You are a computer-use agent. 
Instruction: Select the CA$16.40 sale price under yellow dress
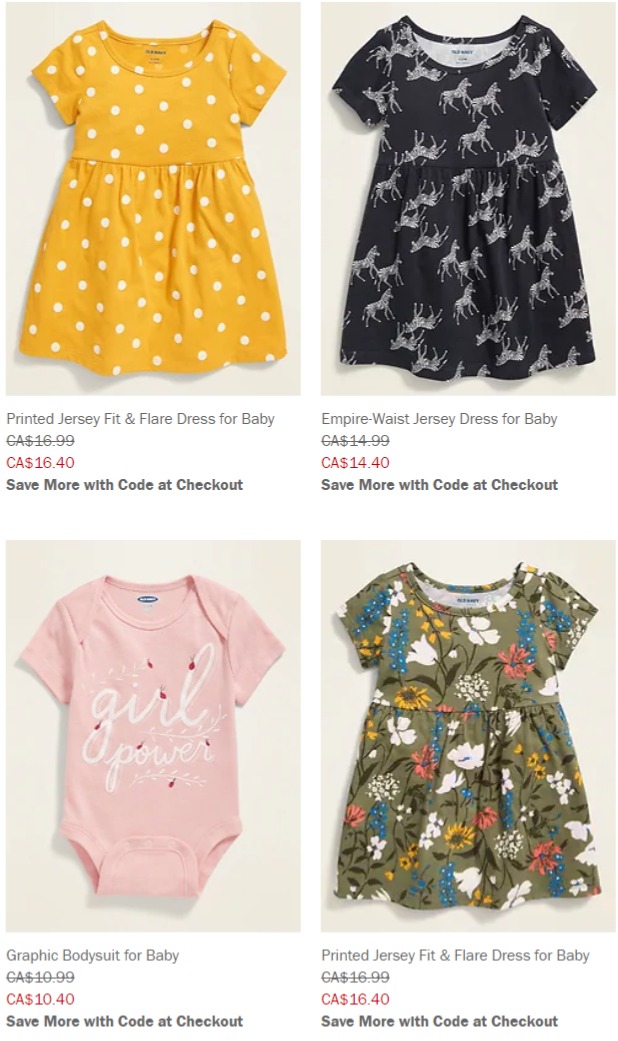pos(40,463)
